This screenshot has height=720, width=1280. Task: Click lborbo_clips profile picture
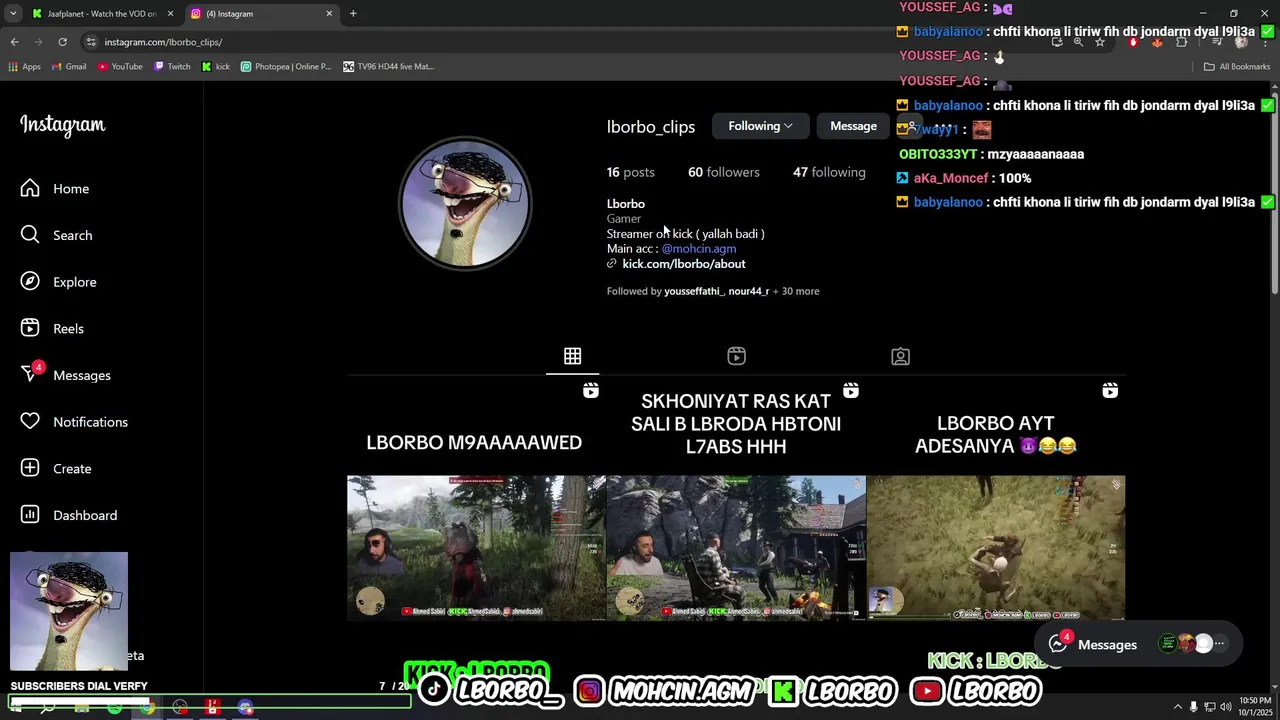[x=465, y=204]
